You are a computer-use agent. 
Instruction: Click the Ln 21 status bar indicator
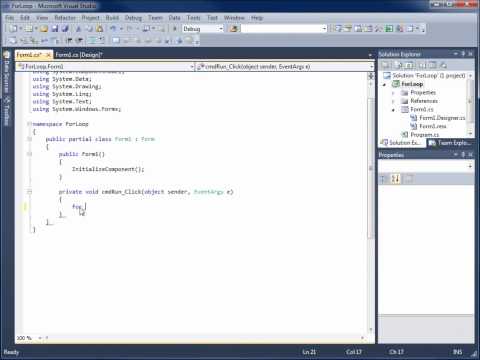point(309,352)
